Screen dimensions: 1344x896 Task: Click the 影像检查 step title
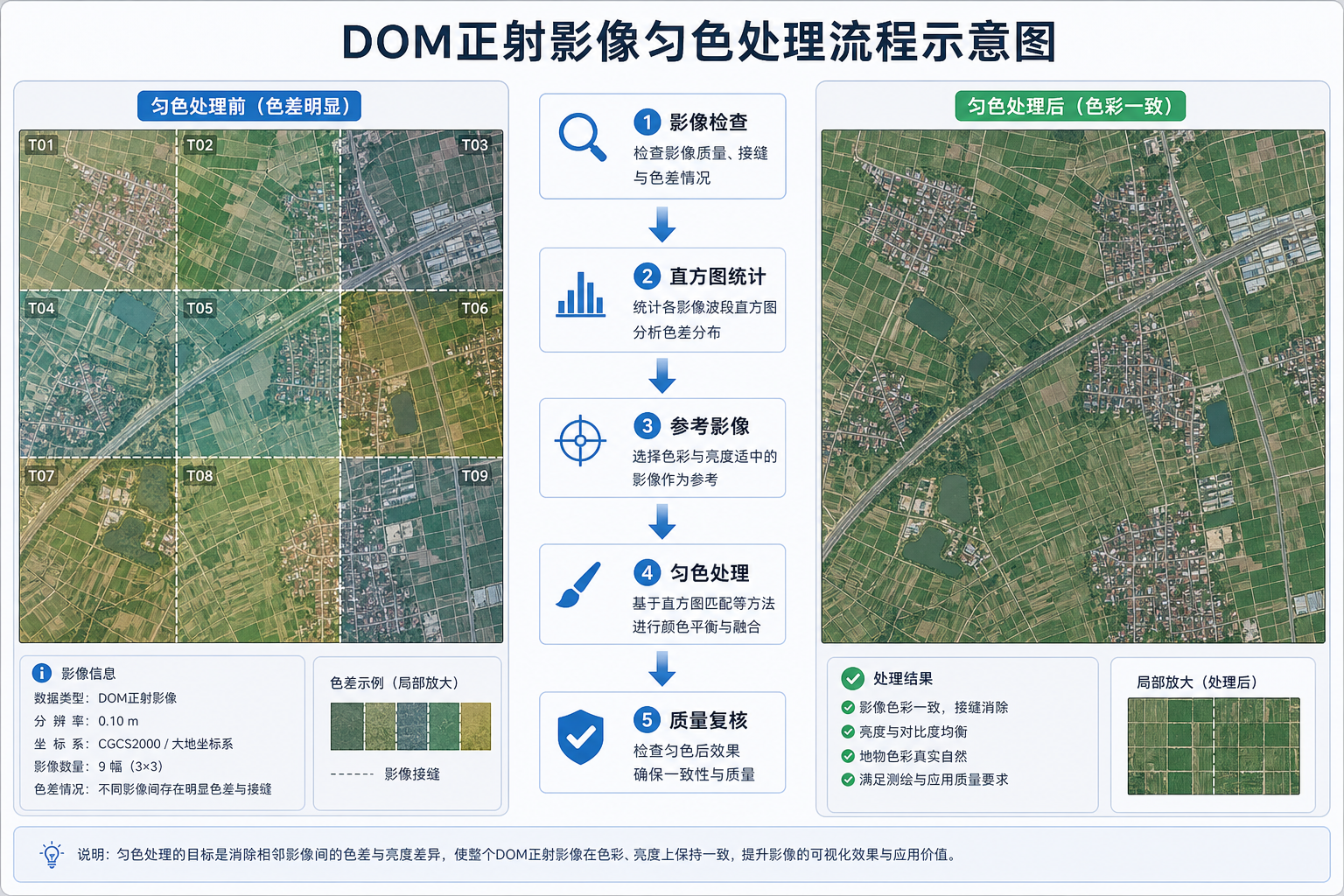tap(709, 122)
